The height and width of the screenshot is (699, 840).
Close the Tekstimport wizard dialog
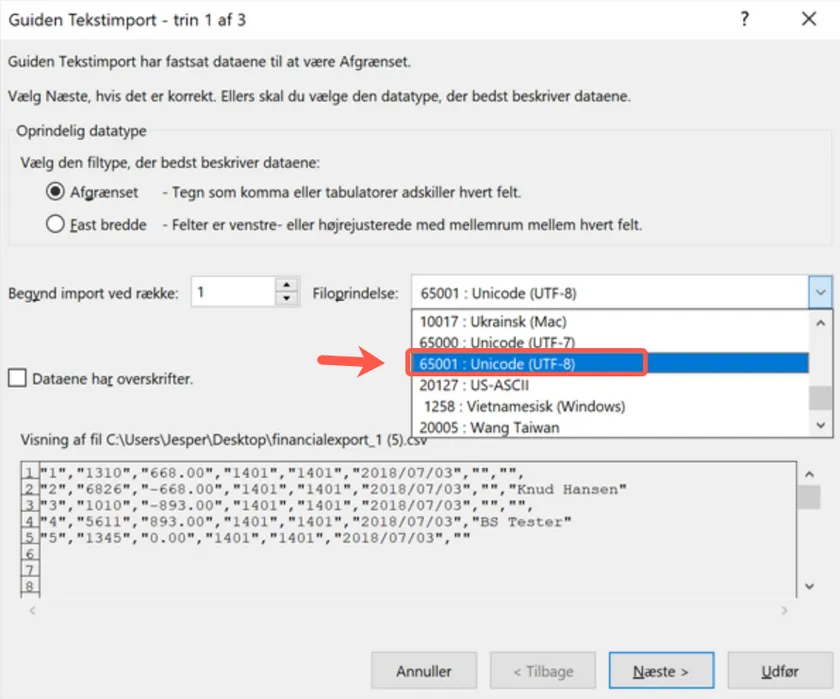point(808,19)
